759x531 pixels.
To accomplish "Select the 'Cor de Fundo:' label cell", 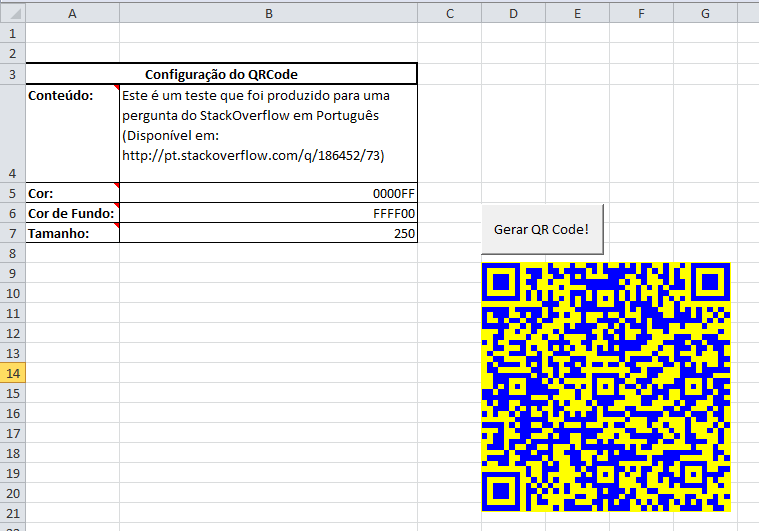I will (73, 213).
